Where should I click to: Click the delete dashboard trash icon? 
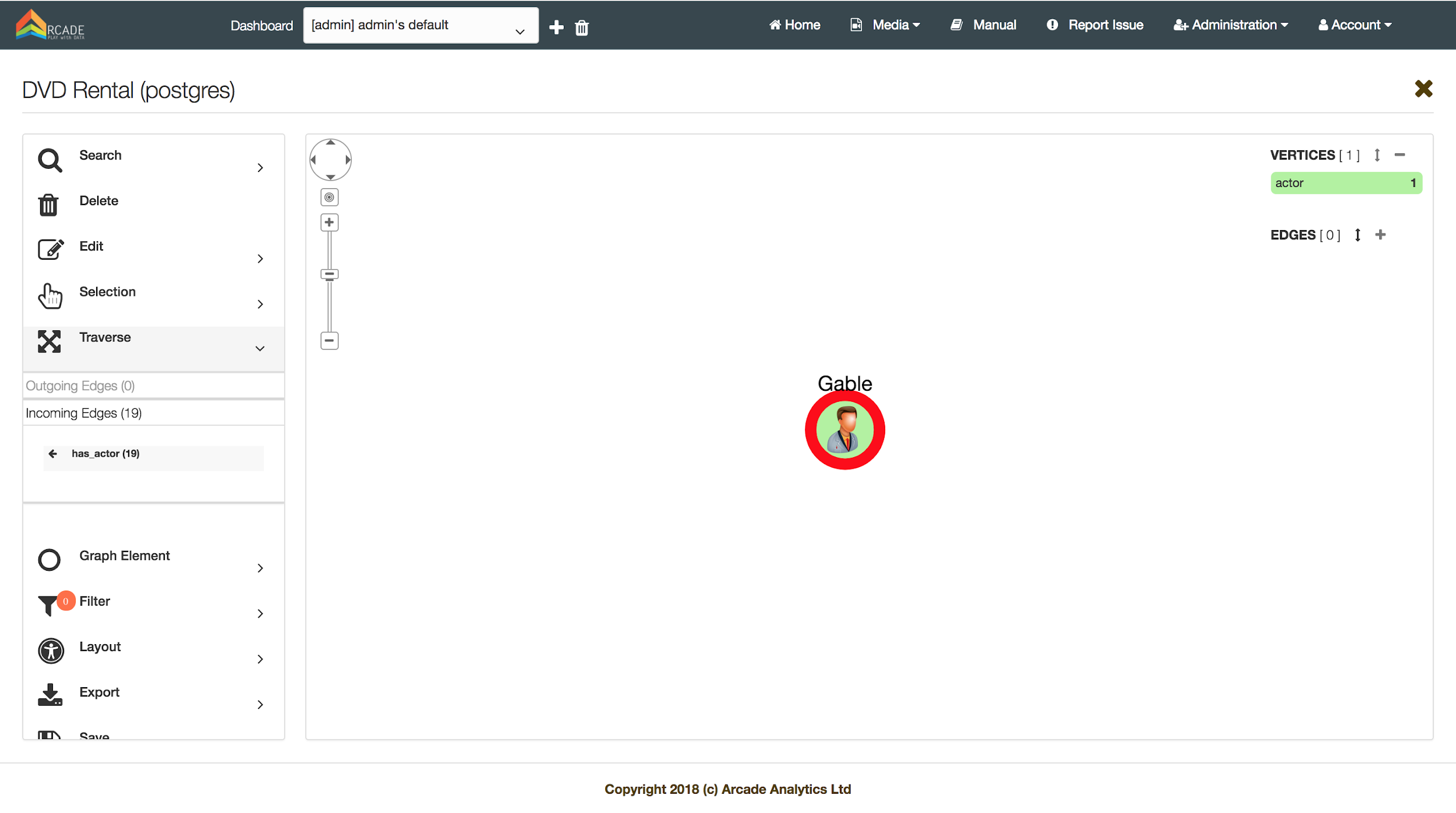(581, 27)
